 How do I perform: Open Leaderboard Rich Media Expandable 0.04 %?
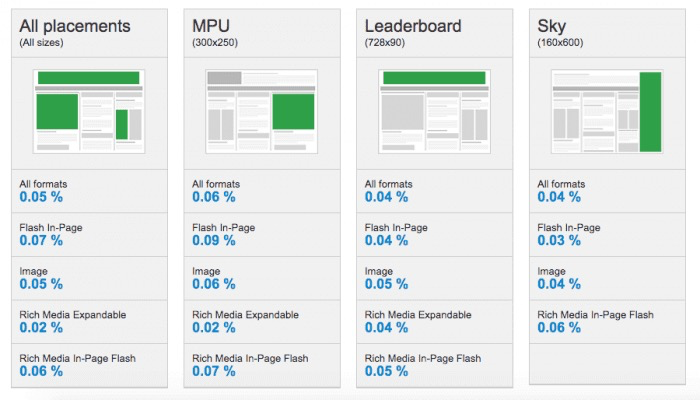[x=387, y=328]
